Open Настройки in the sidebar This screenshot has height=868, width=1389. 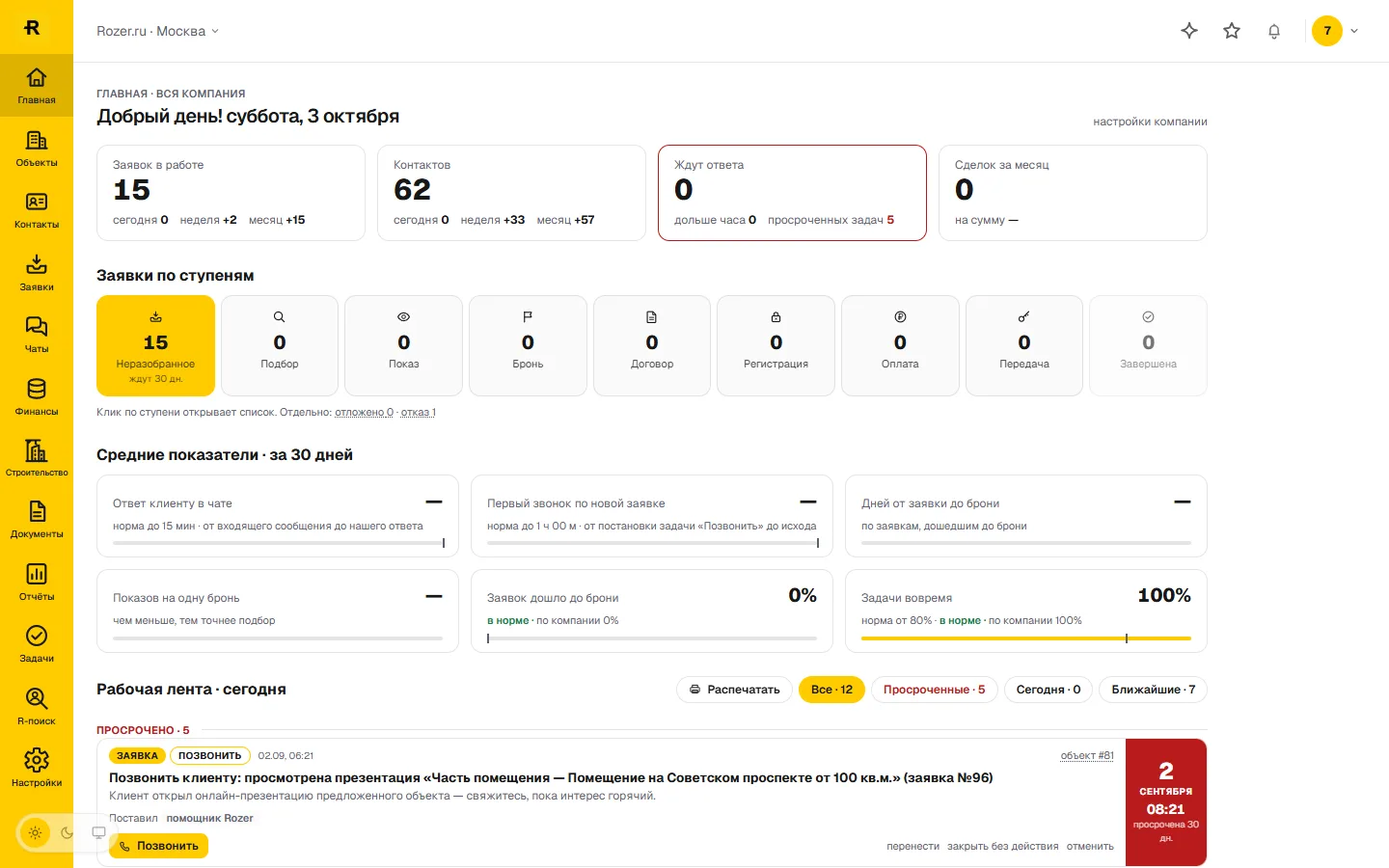[37, 769]
